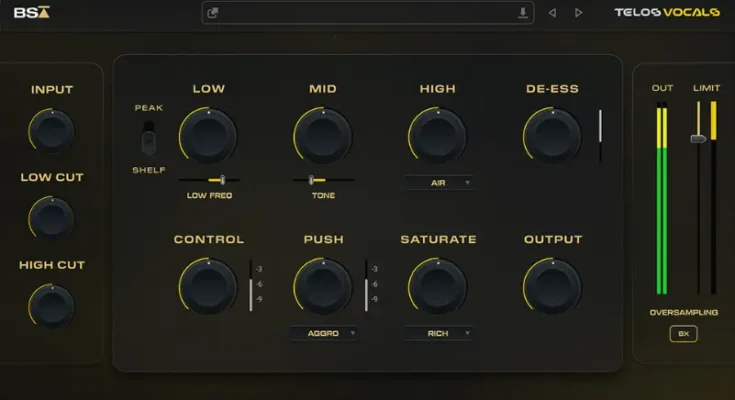Click the HIGH CUT knob
735x400 pixels.
point(52,305)
